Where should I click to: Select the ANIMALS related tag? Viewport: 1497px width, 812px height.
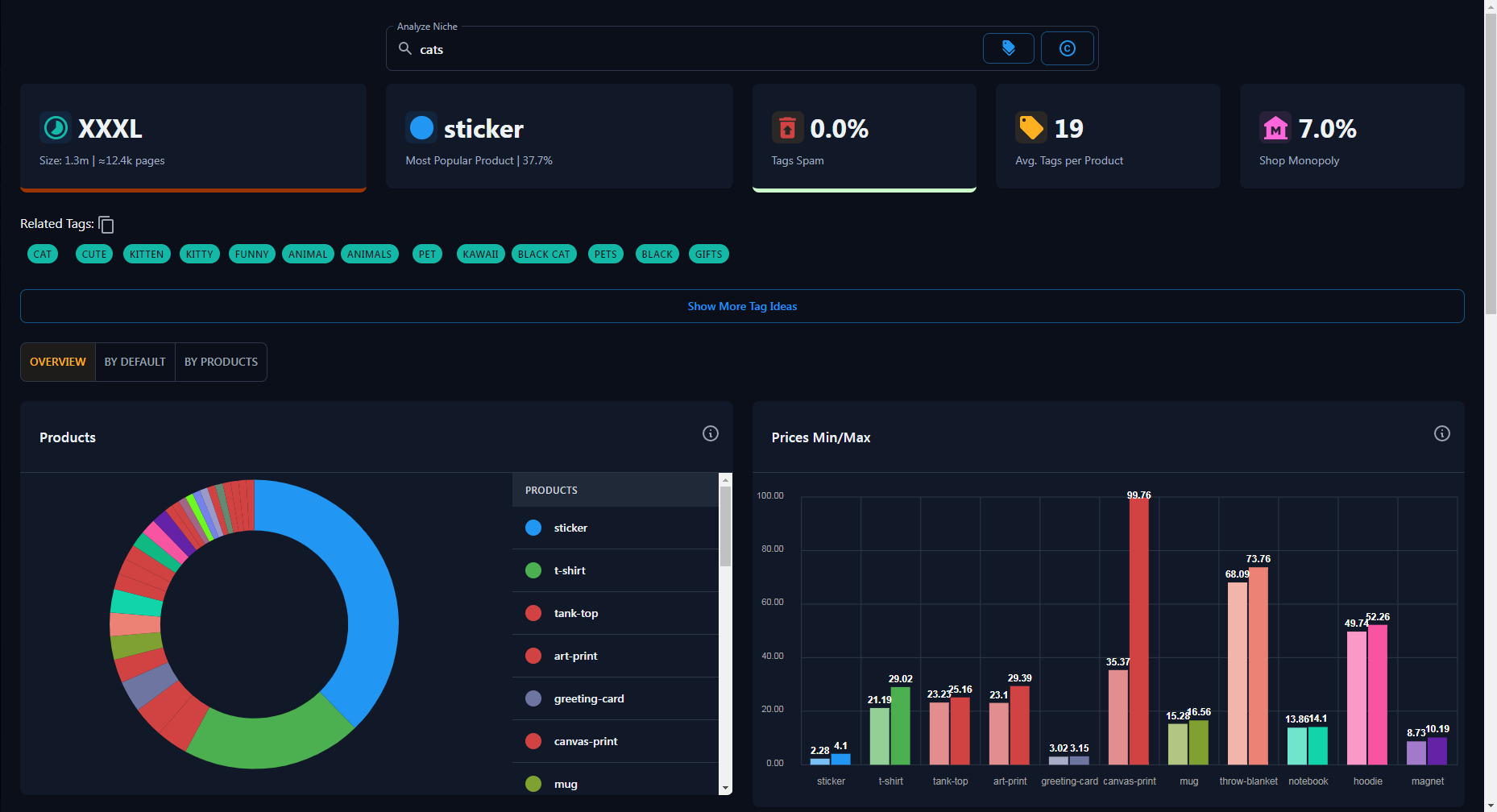point(370,255)
